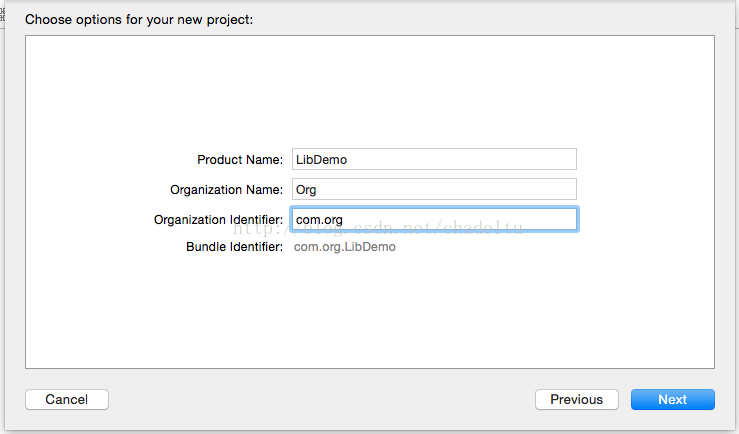The height and width of the screenshot is (434, 739).
Task: Click the partial icon at the window's top-left edge
Action: [x=2, y=14]
